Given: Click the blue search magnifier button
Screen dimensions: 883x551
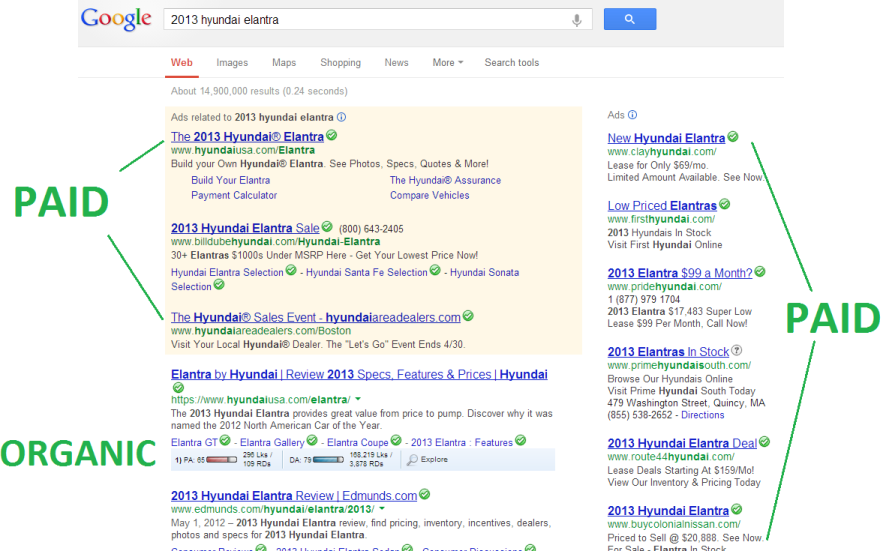Looking at the screenshot, I should (x=630, y=19).
